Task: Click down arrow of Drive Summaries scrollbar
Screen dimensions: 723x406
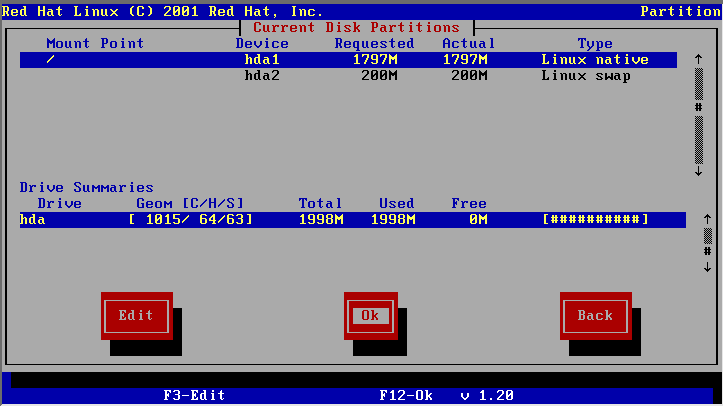Action: tap(707, 267)
